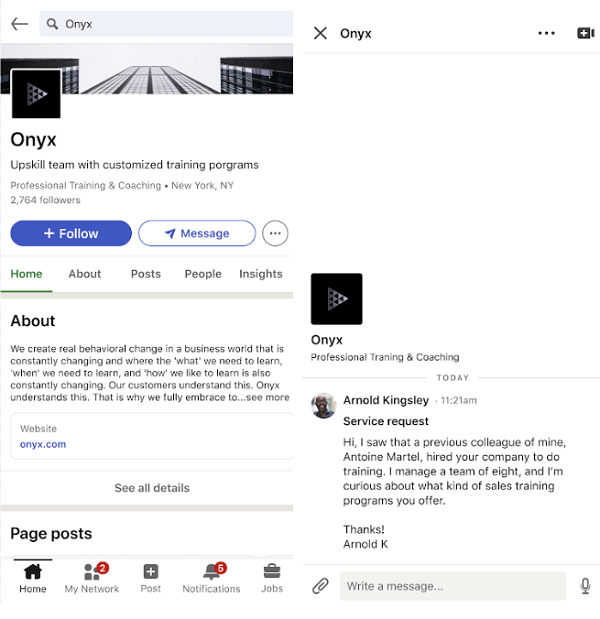Tap the microphone voice message icon

pyautogui.click(x=585, y=586)
